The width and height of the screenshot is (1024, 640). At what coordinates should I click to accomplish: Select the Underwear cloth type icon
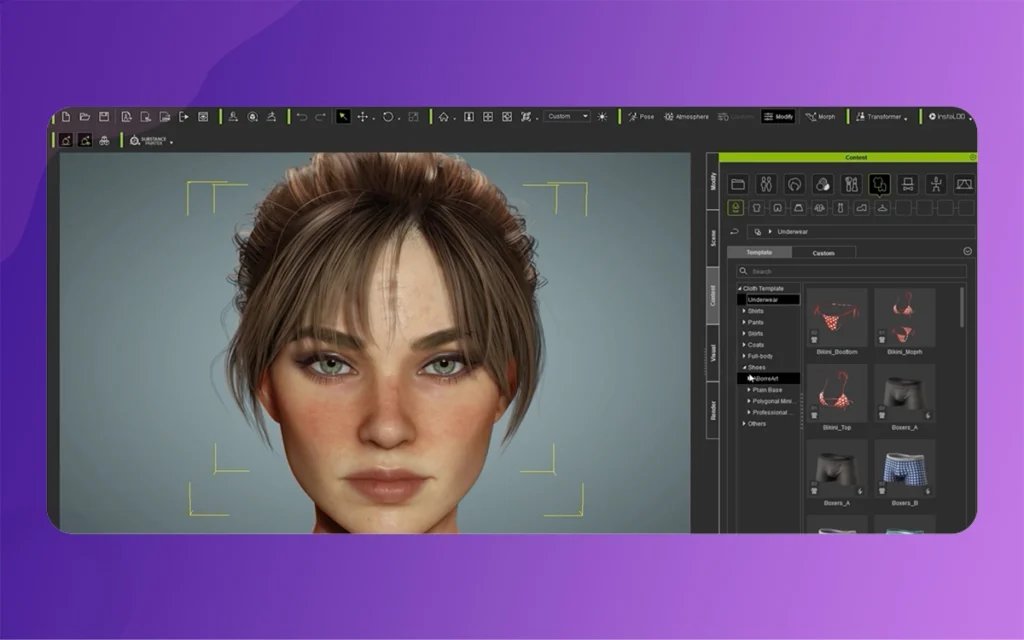coord(735,208)
